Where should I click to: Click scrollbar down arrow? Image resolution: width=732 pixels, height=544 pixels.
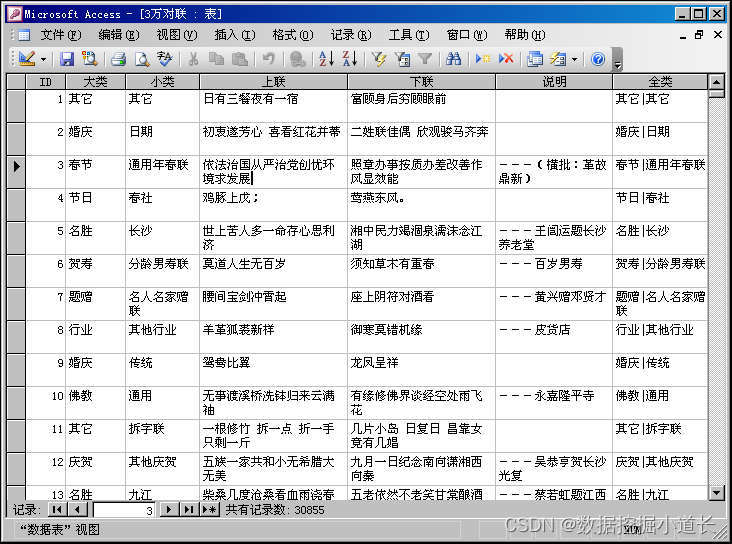pos(716,493)
